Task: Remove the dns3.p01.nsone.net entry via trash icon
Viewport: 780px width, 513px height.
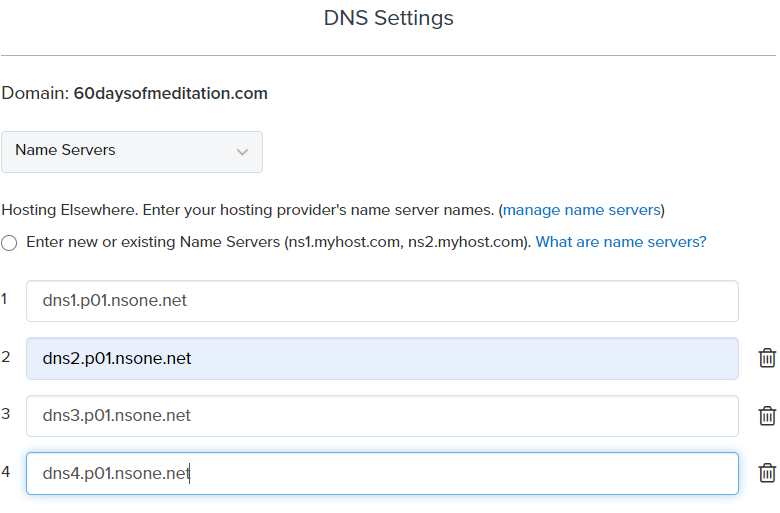Action: pos(767,415)
